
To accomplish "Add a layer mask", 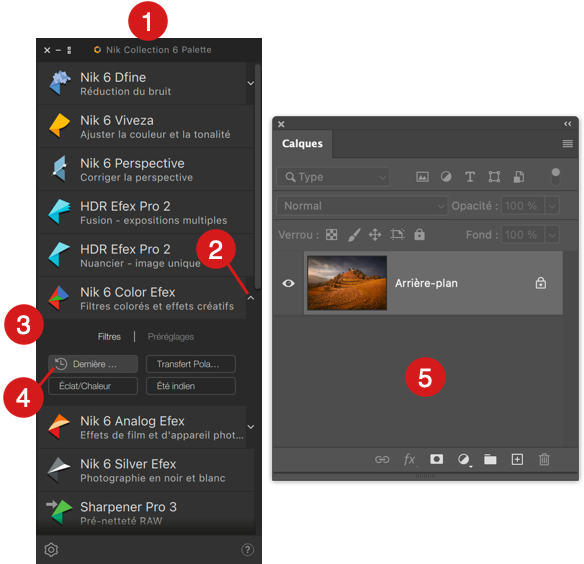I will tap(437, 459).
